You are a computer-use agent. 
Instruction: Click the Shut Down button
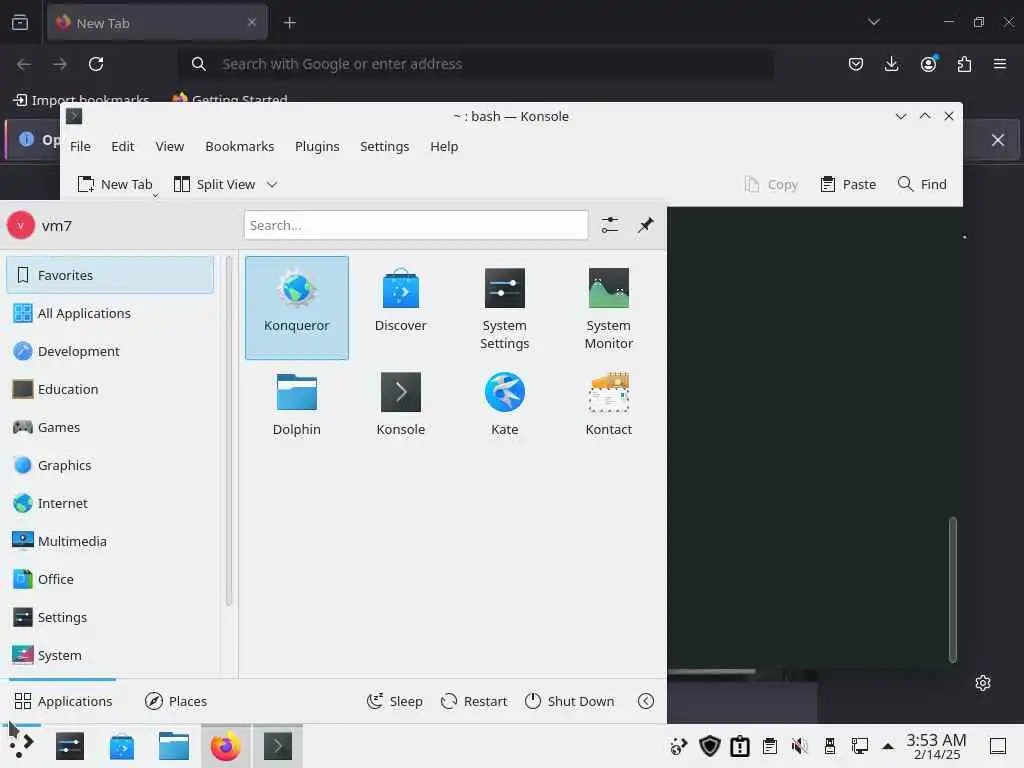(569, 701)
